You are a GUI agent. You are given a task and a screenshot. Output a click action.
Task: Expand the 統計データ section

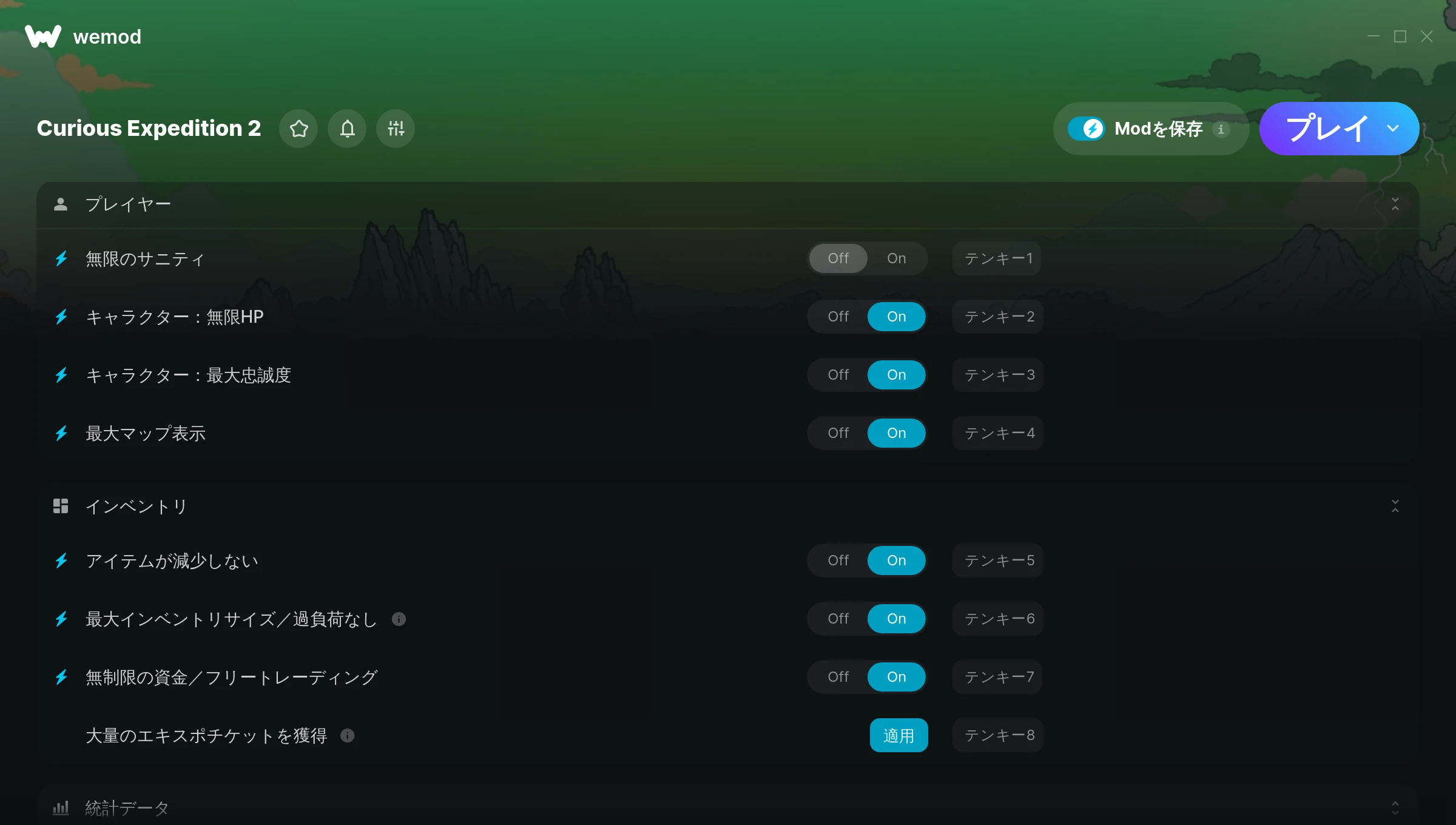tap(1395, 807)
